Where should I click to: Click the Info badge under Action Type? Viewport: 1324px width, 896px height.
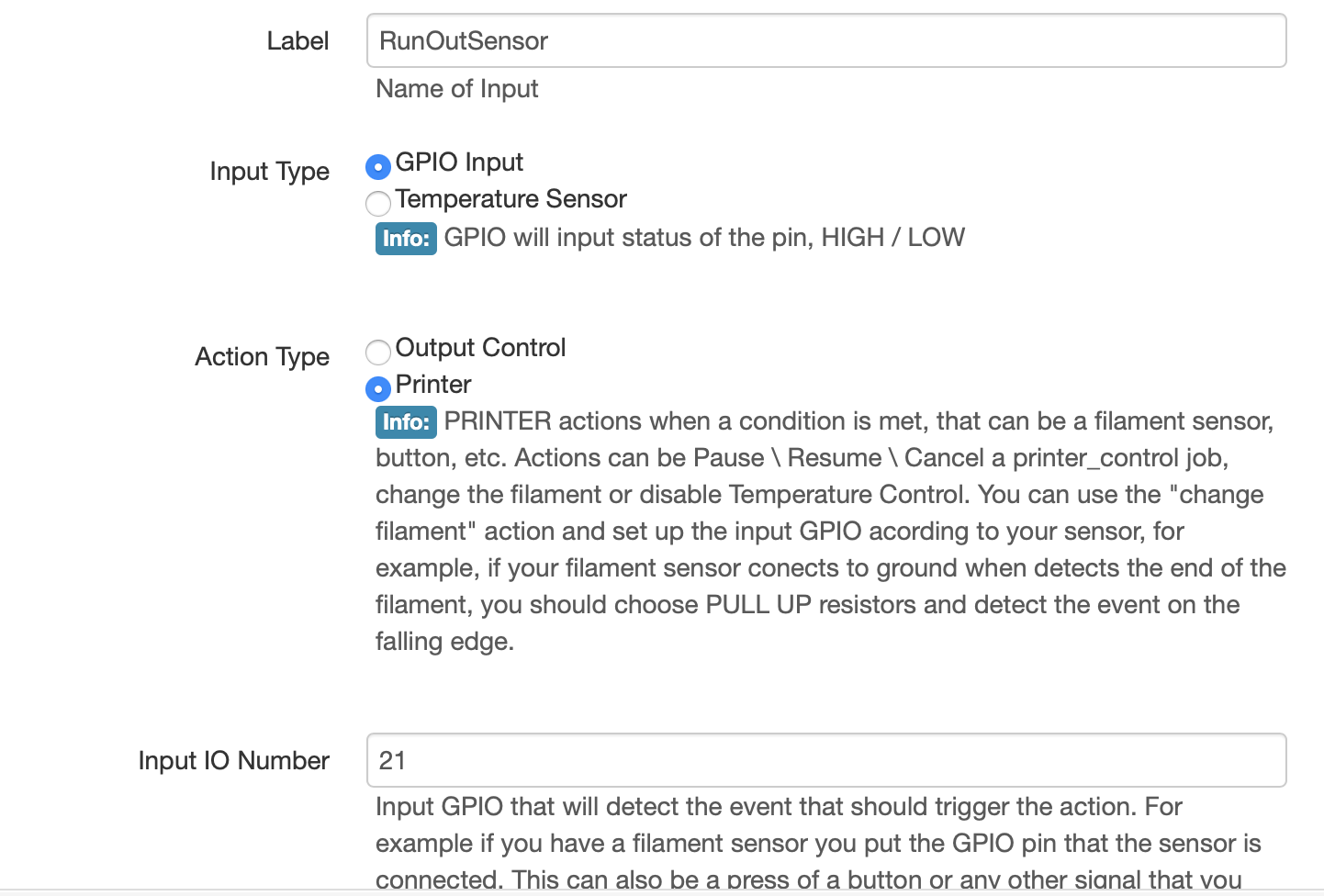(x=406, y=422)
